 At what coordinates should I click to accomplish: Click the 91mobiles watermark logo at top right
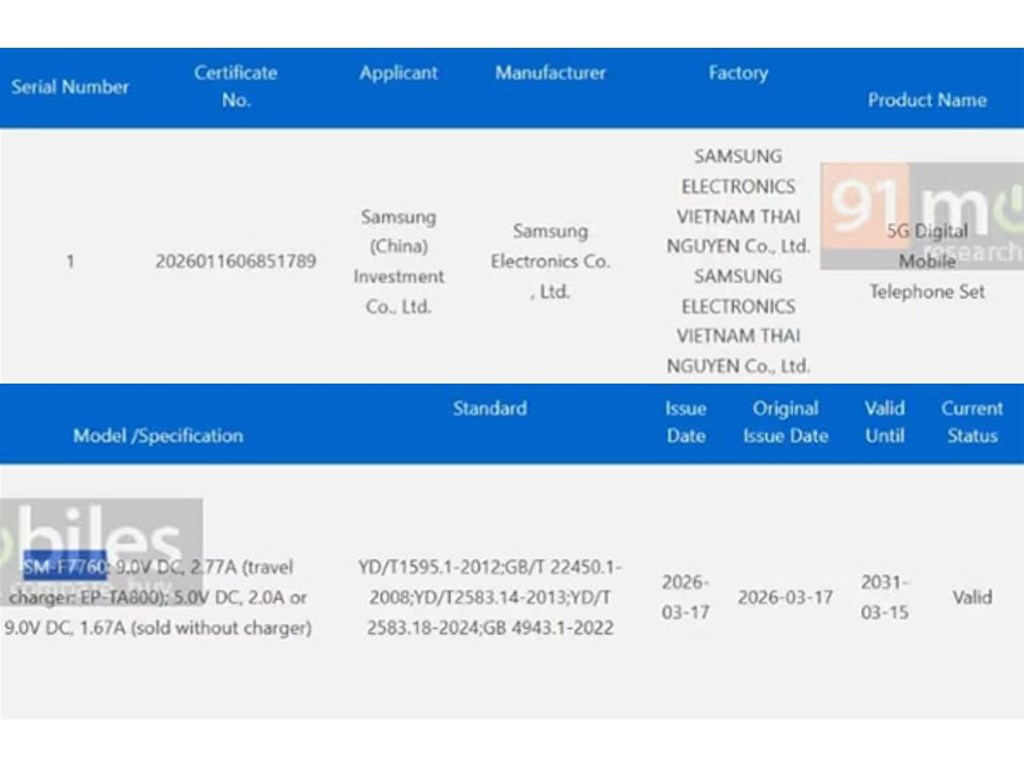pyautogui.click(x=921, y=217)
